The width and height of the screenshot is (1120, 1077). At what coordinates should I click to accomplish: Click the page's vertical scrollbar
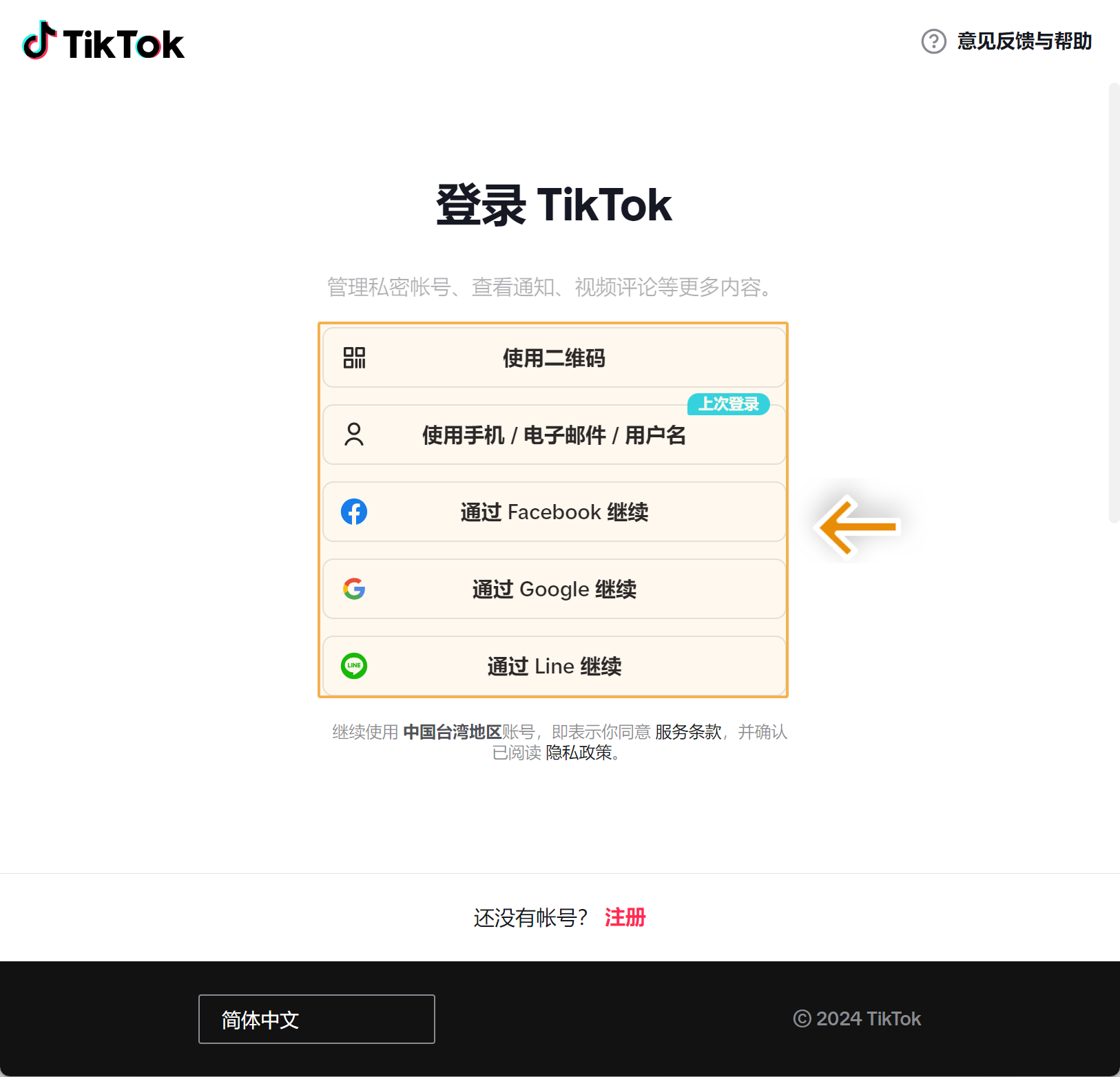(x=1113, y=303)
